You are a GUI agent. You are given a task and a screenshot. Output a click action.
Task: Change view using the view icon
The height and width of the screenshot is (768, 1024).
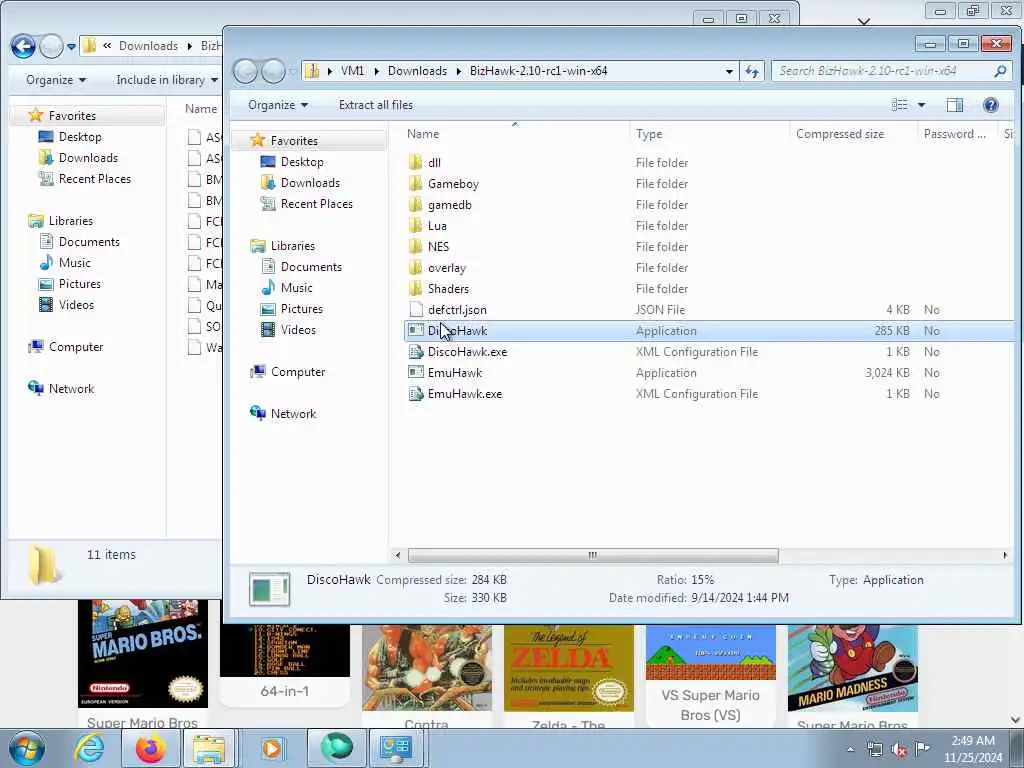(899, 104)
